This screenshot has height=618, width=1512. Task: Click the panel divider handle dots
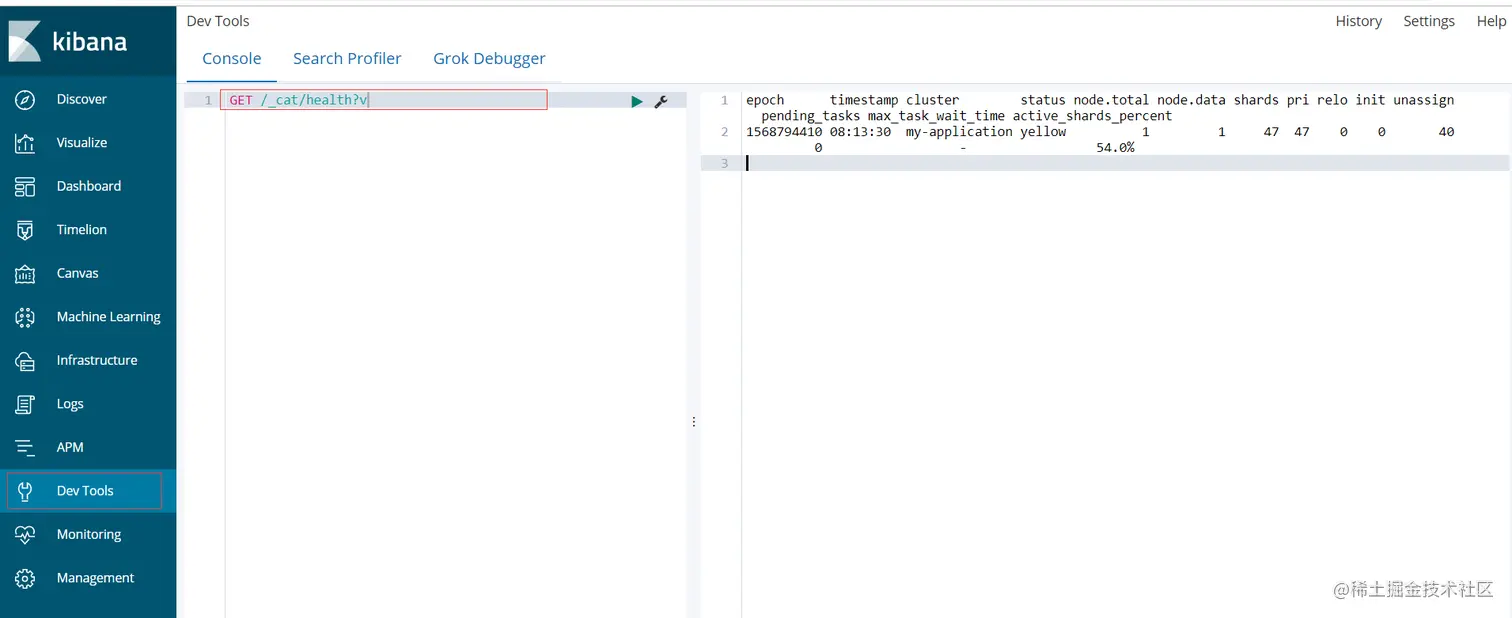[x=694, y=422]
